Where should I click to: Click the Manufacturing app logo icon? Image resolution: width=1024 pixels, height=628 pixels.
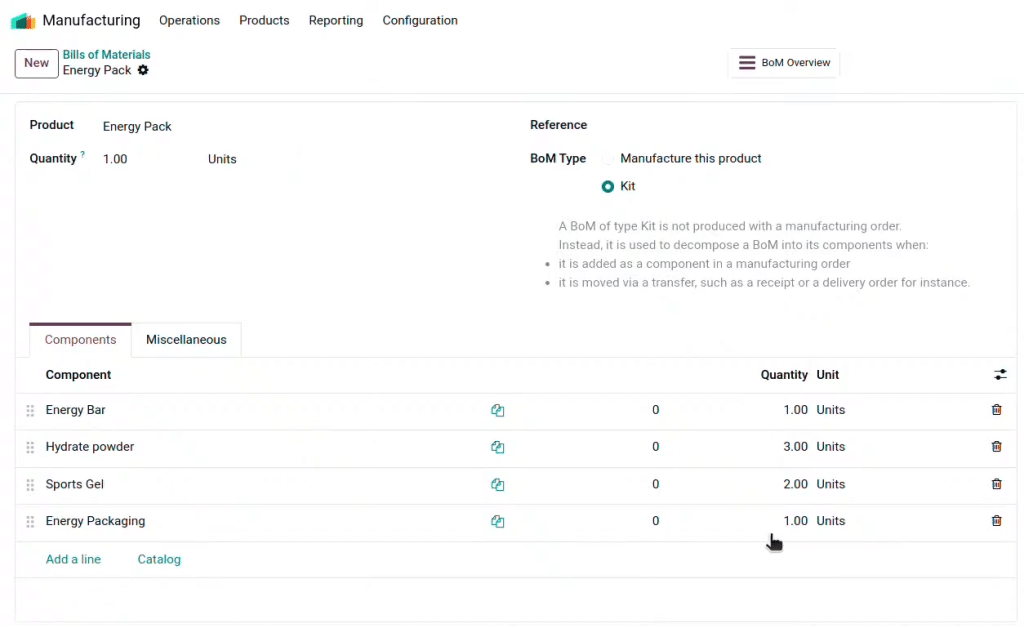pyautogui.click(x=22, y=21)
